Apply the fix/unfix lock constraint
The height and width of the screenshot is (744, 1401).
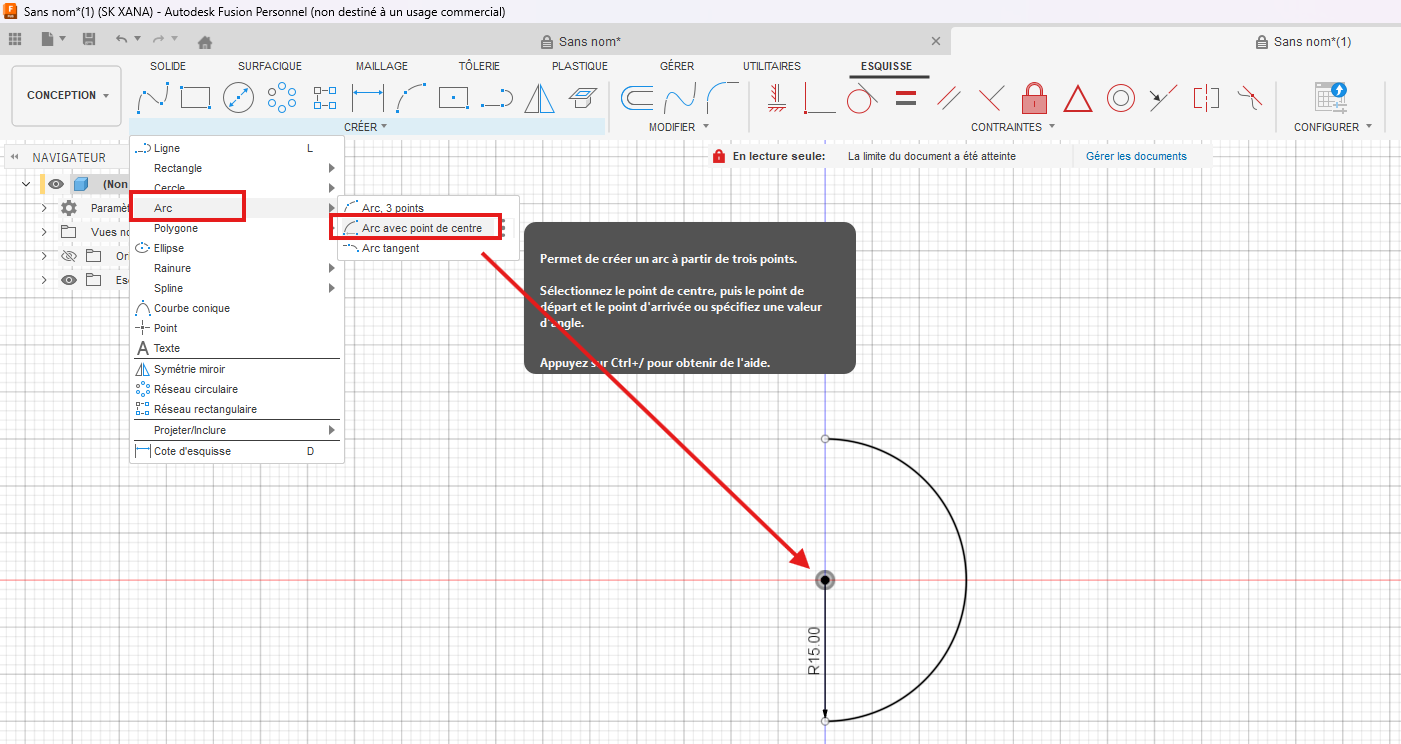1034,98
